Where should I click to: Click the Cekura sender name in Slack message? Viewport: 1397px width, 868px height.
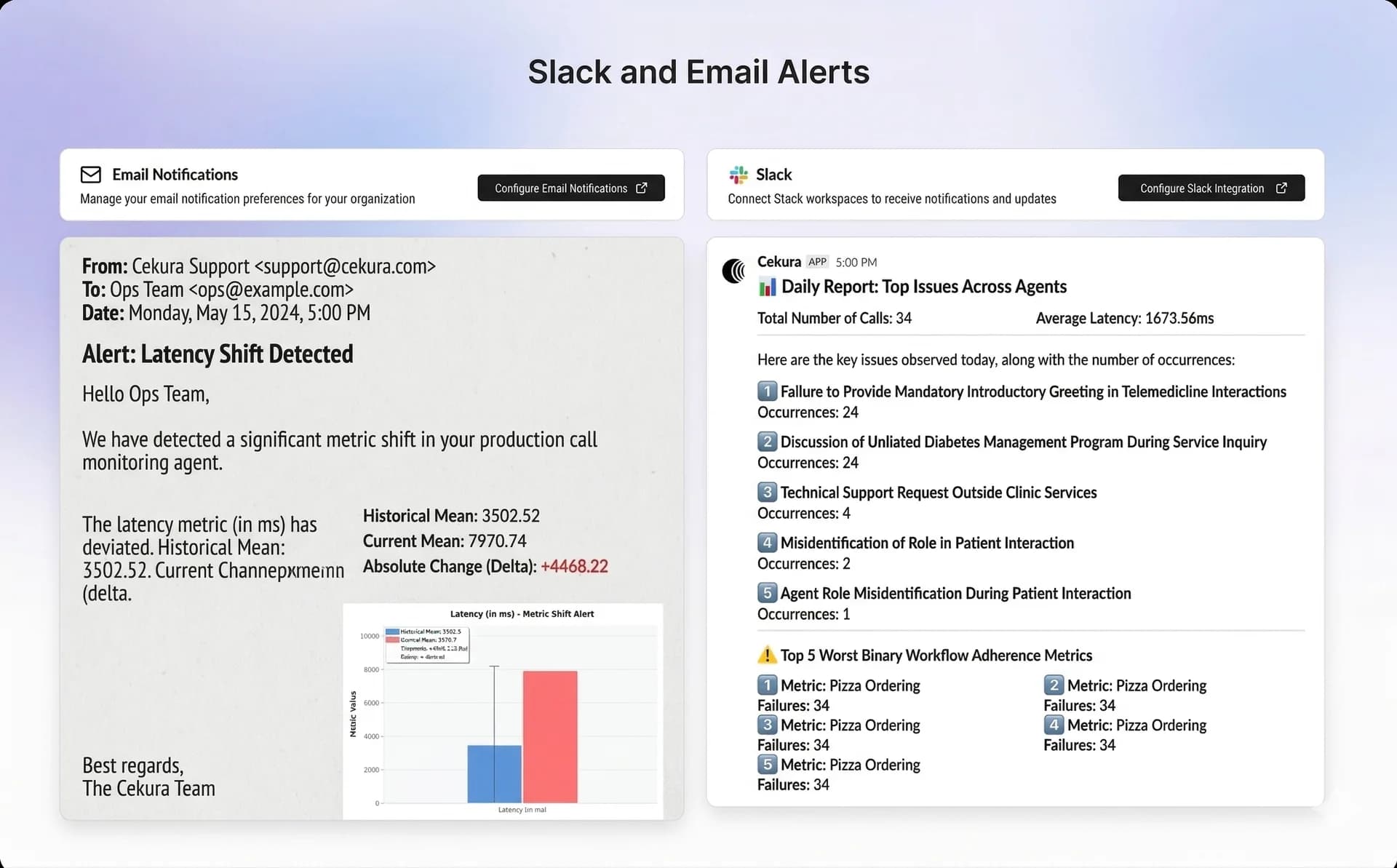tap(779, 262)
